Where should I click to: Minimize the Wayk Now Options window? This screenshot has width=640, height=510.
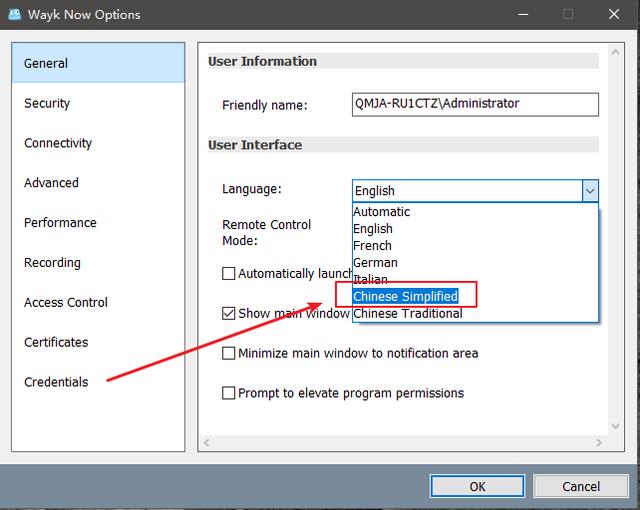click(x=523, y=14)
